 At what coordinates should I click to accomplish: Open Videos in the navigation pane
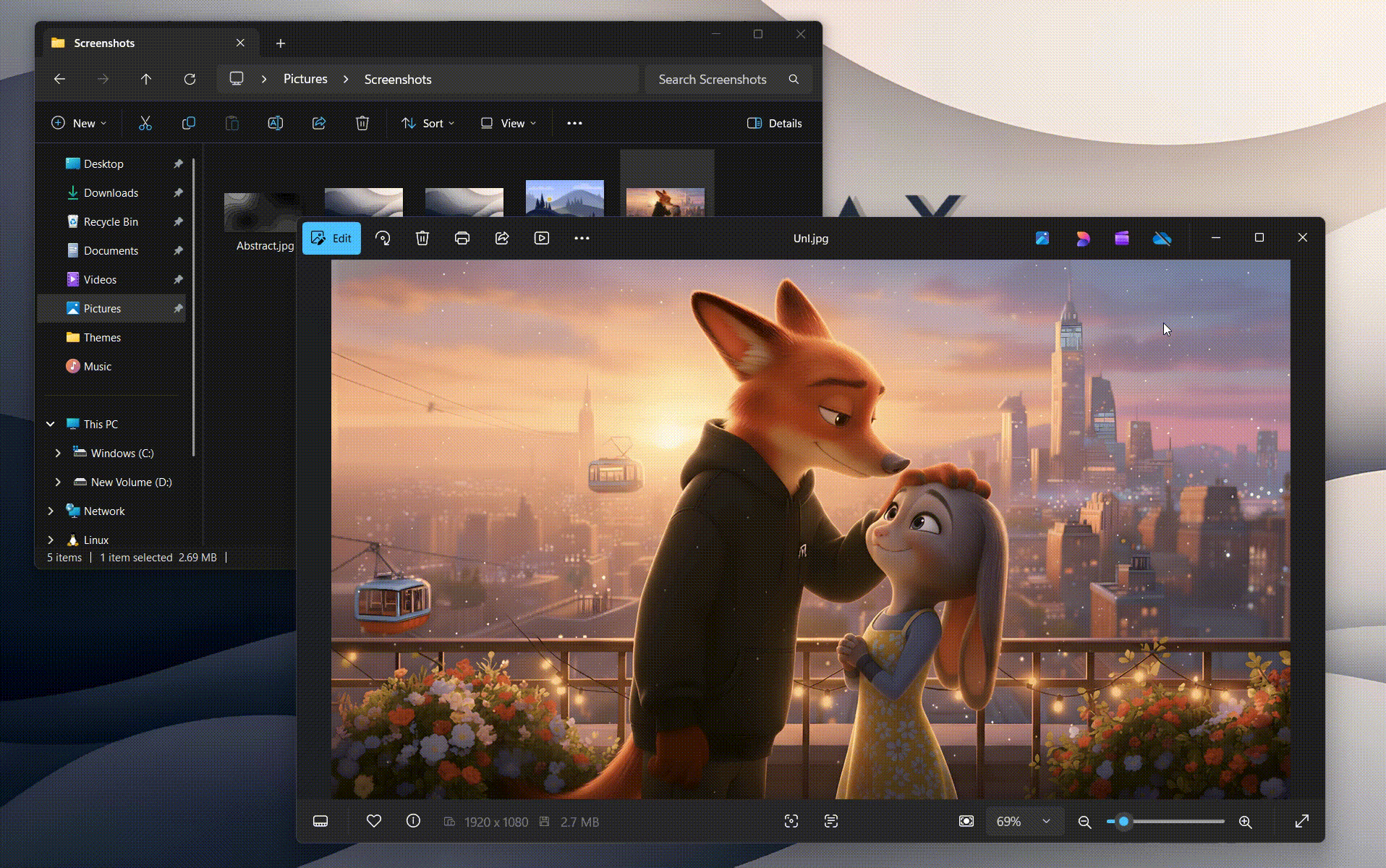tap(100, 279)
